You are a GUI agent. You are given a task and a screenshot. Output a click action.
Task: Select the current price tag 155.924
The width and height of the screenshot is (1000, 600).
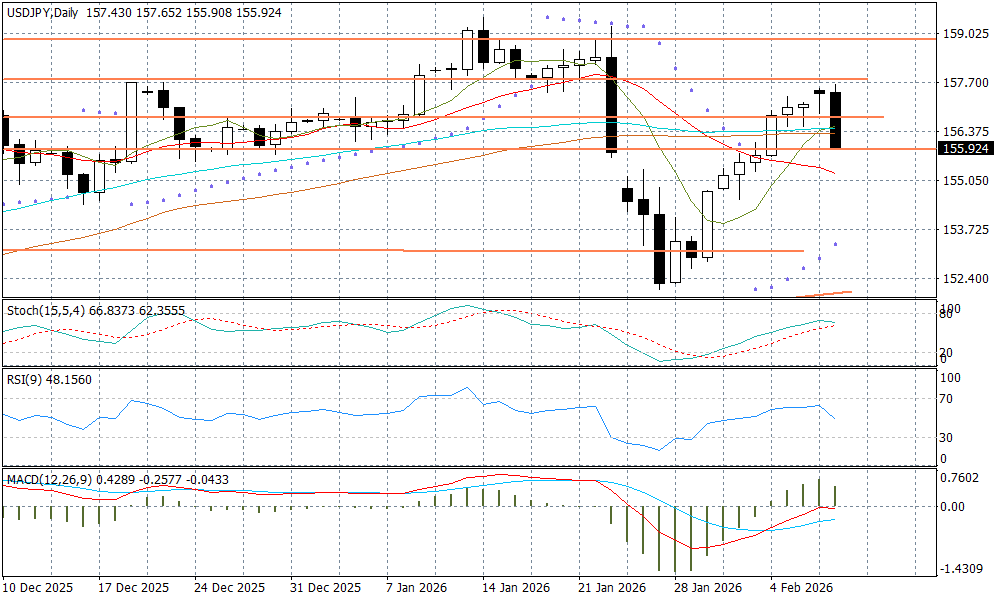coord(965,148)
